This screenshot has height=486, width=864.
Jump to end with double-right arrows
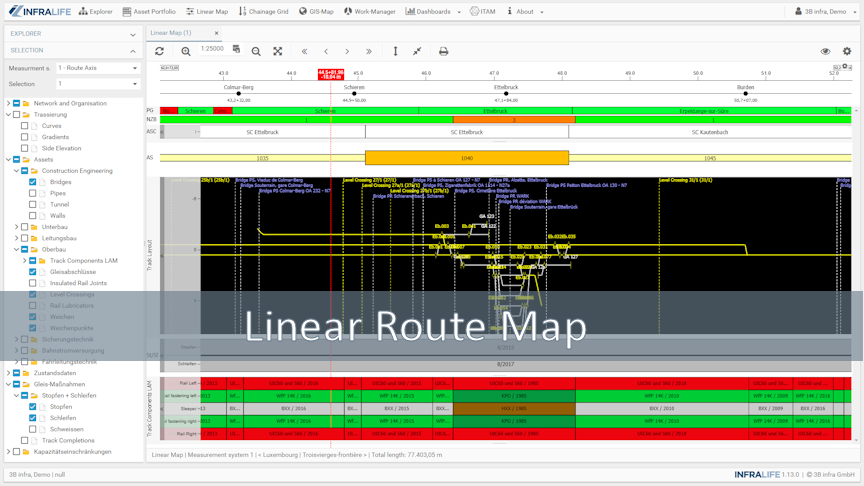click(x=369, y=51)
